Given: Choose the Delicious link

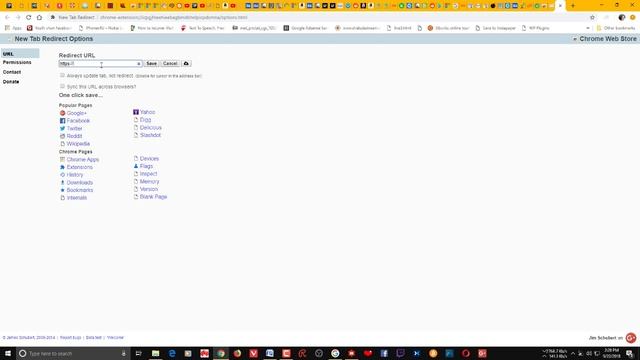Looking at the screenshot, I should pos(151,127).
